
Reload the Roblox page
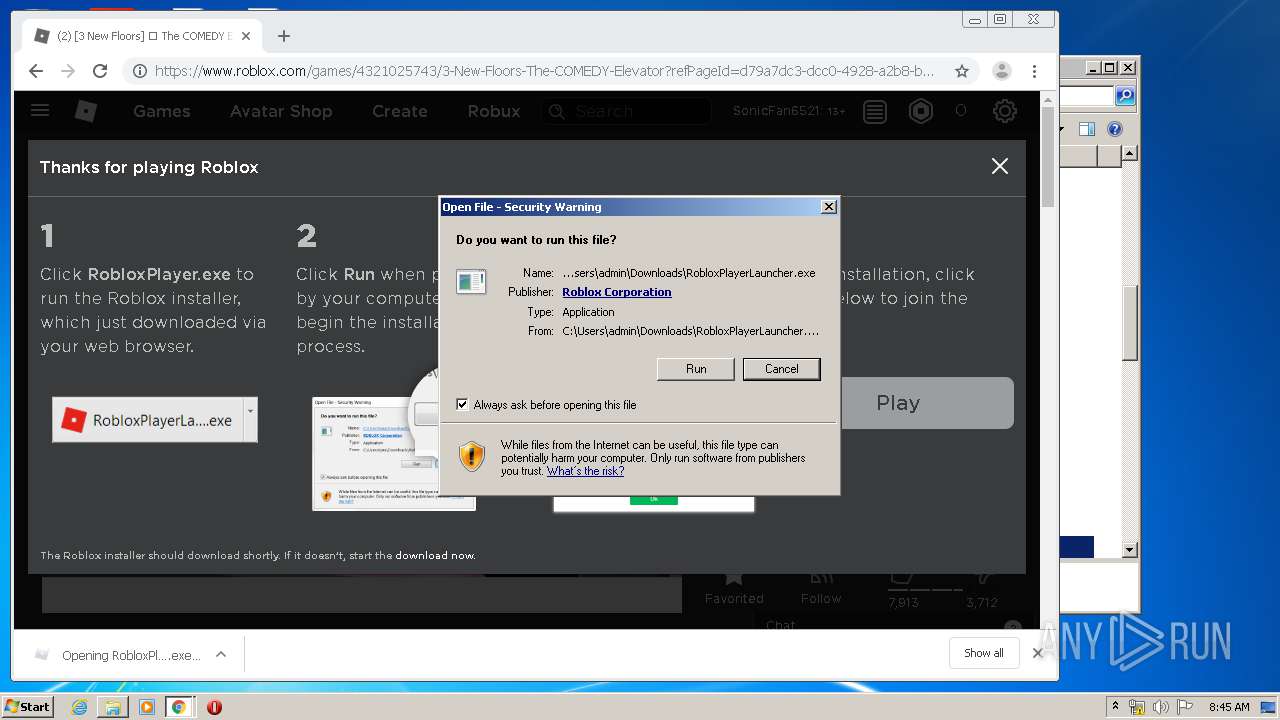[x=100, y=71]
